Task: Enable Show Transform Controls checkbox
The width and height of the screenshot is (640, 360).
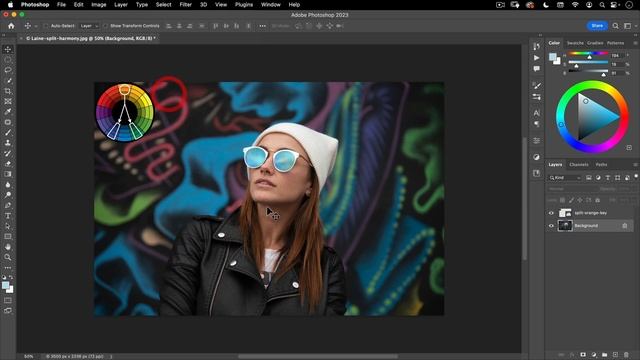Action: coord(105,26)
